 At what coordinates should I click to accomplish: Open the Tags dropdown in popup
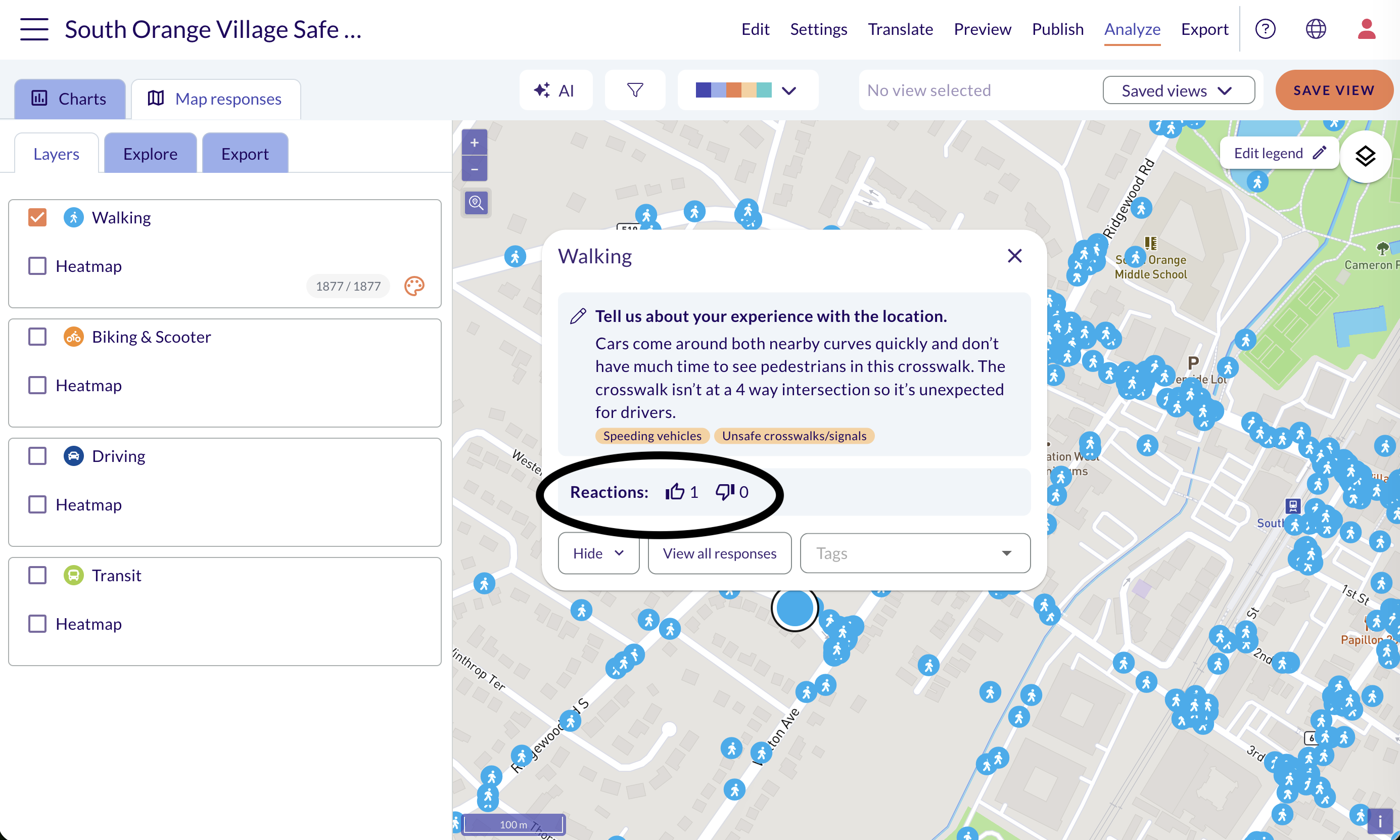point(914,553)
